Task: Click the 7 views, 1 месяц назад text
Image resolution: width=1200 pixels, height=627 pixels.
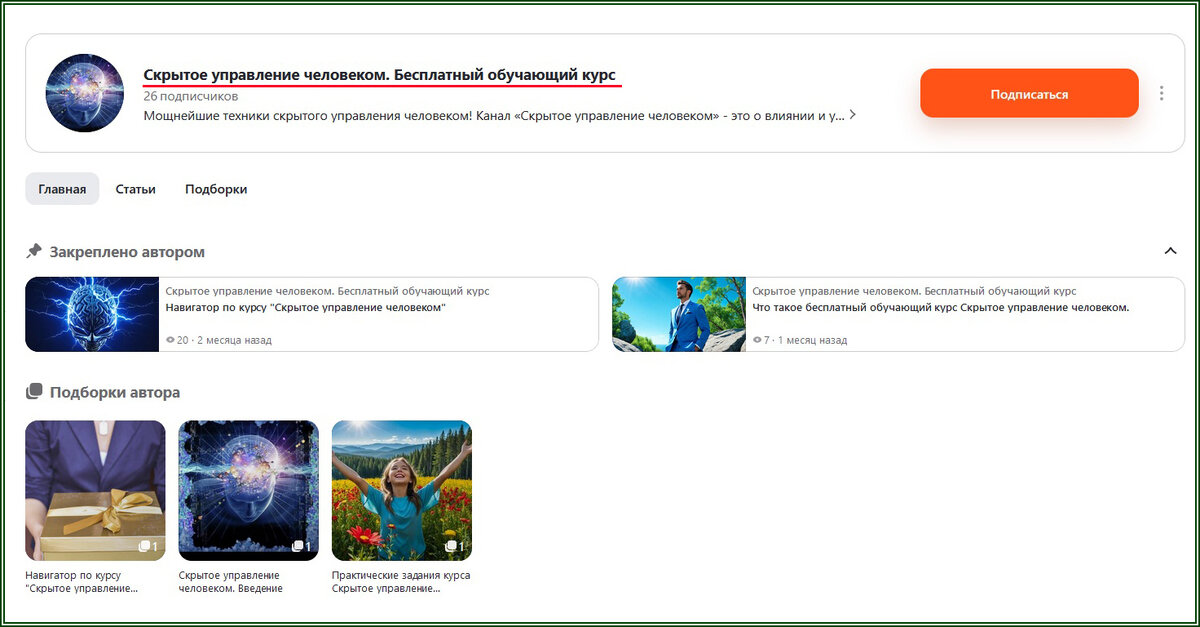Action: [799, 340]
